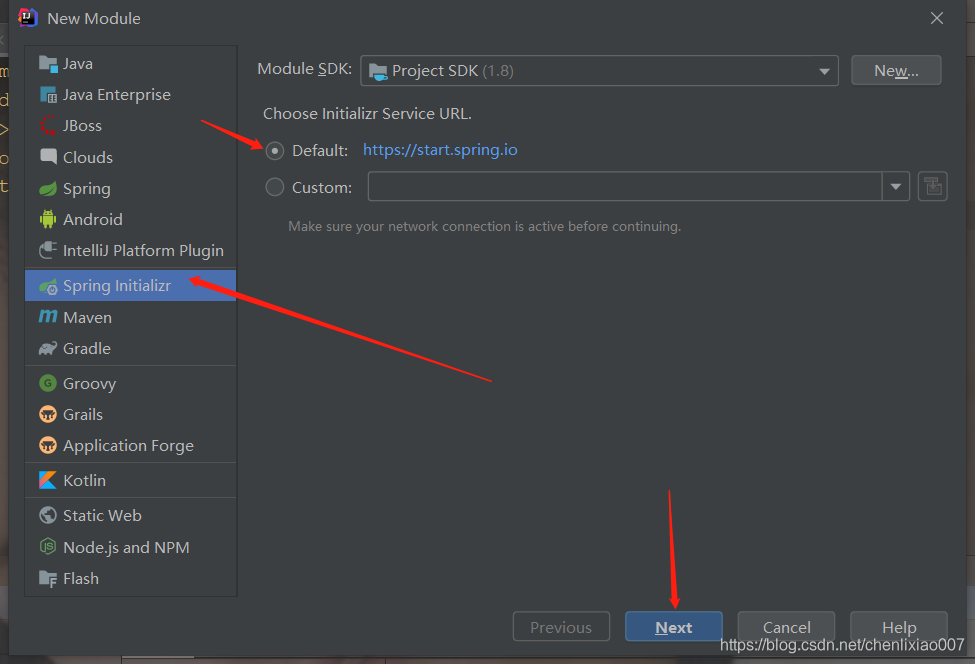Expand the Custom URL history dropdown arrow
975x664 pixels.
pos(896,187)
